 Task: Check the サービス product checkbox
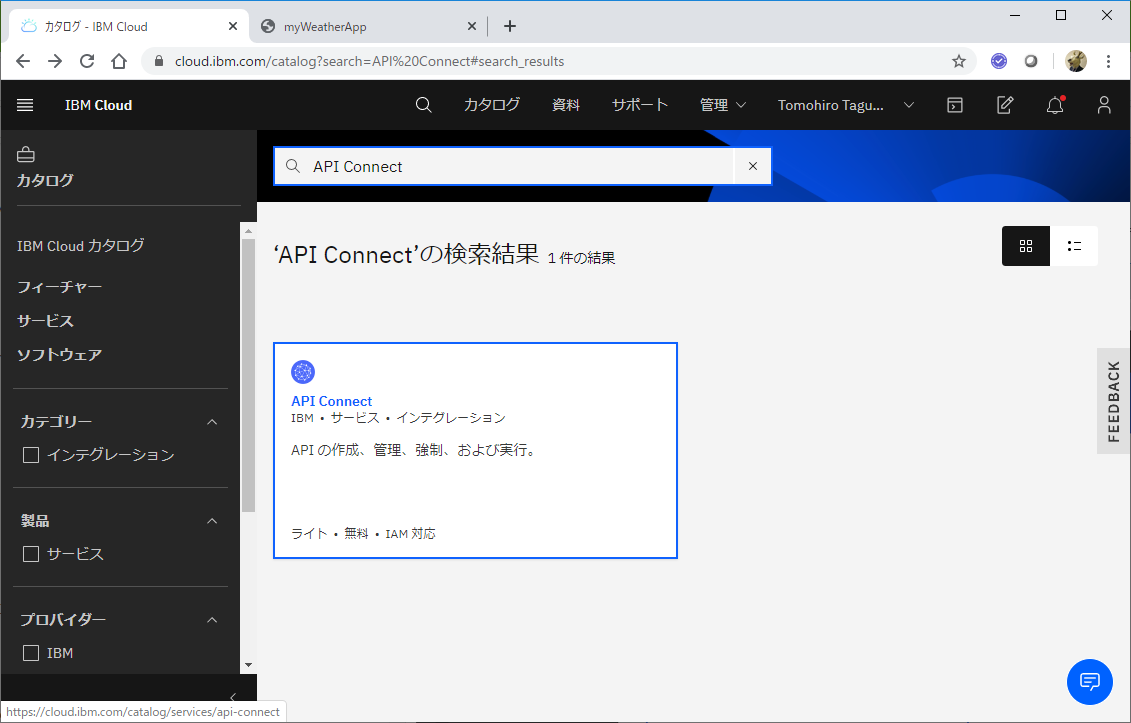click(31, 554)
